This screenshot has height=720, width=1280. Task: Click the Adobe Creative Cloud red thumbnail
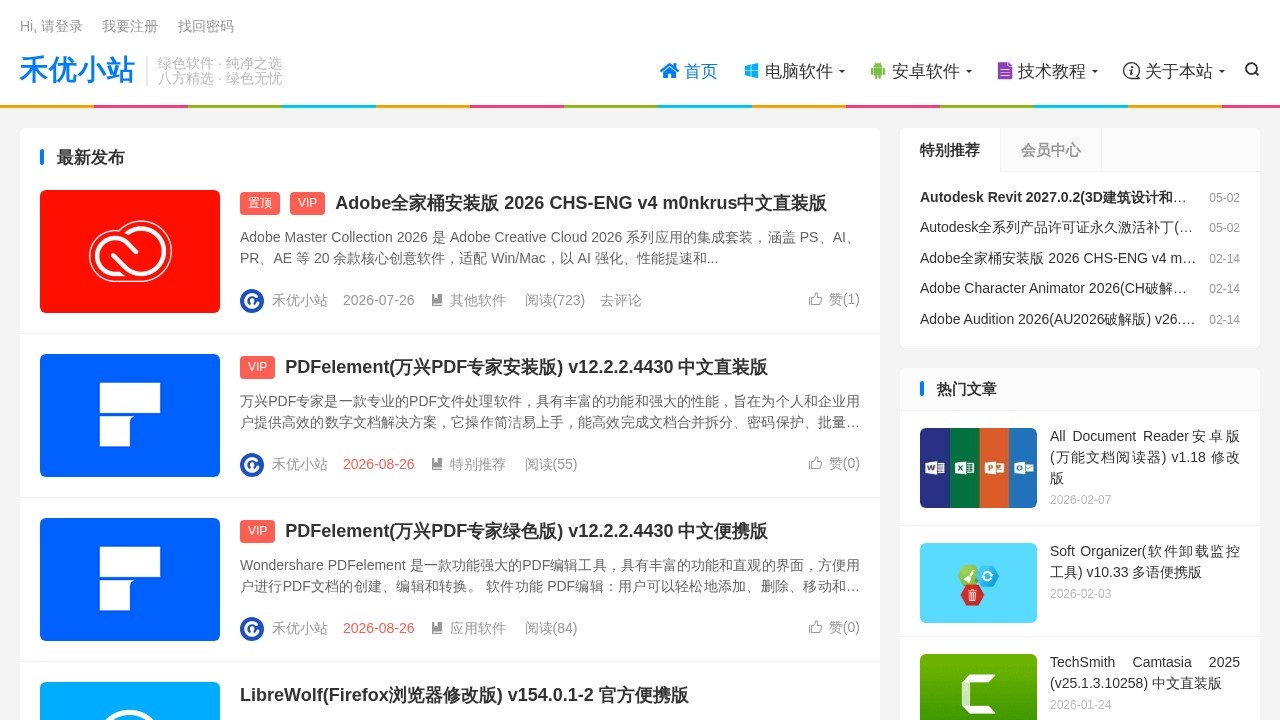click(130, 251)
